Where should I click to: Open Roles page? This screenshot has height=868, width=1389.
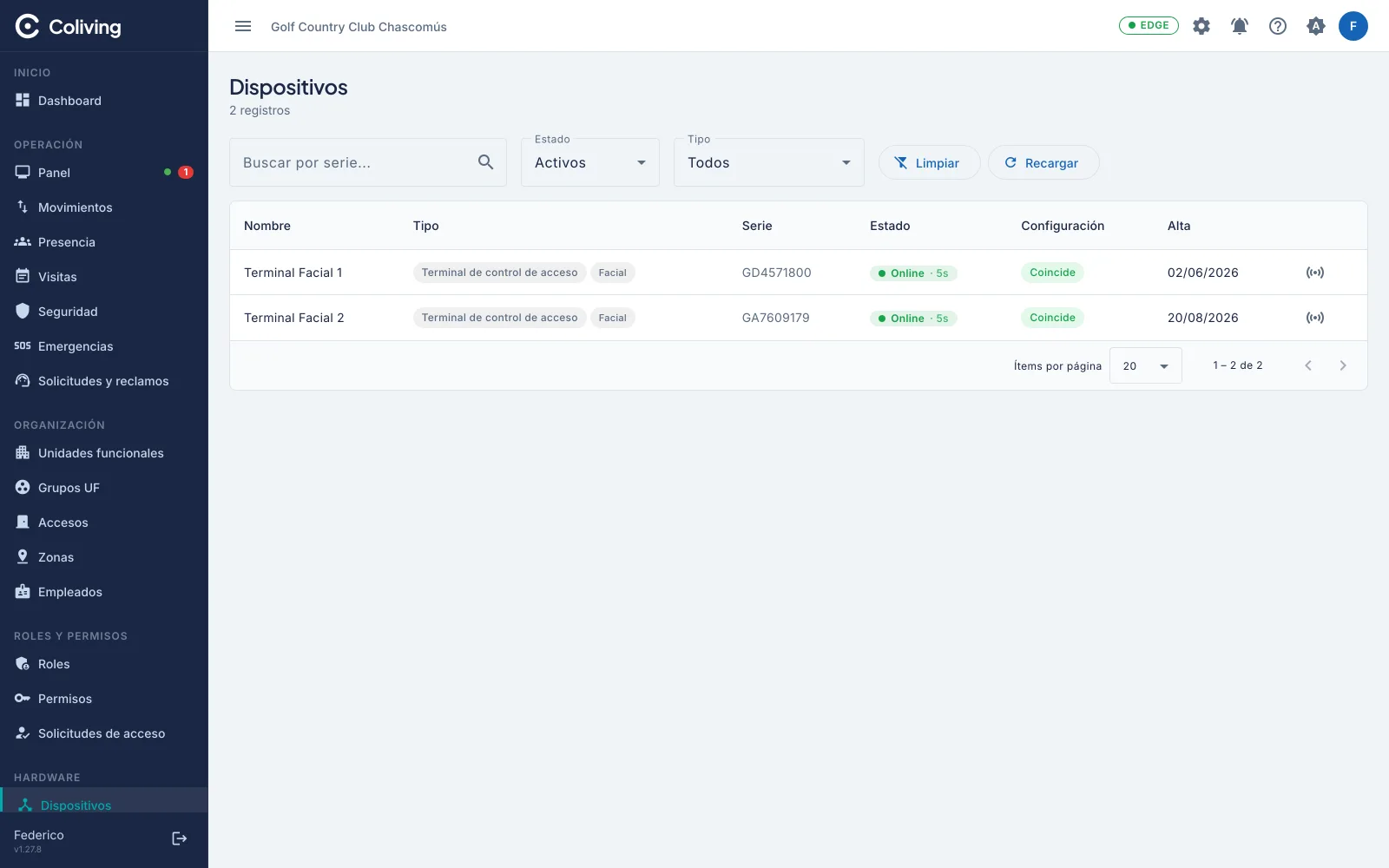click(x=104, y=664)
